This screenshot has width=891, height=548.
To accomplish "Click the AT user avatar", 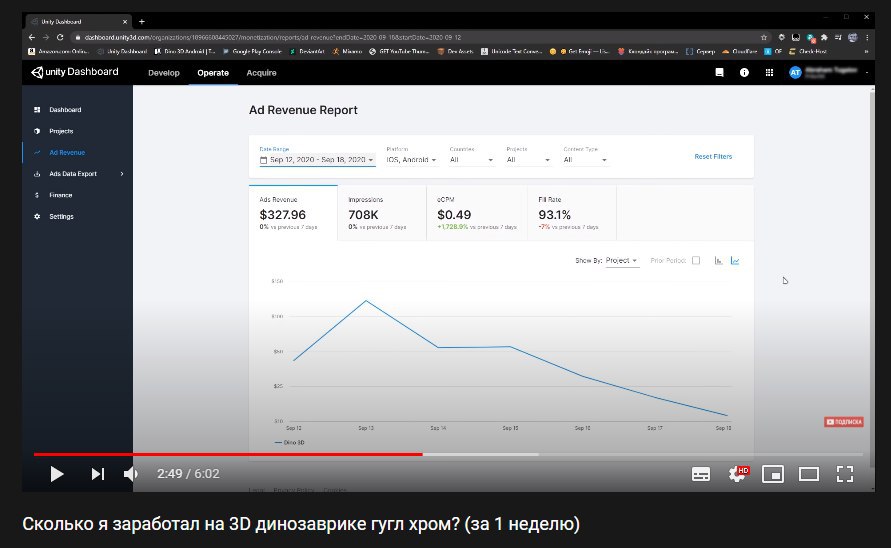I will pyautogui.click(x=795, y=72).
